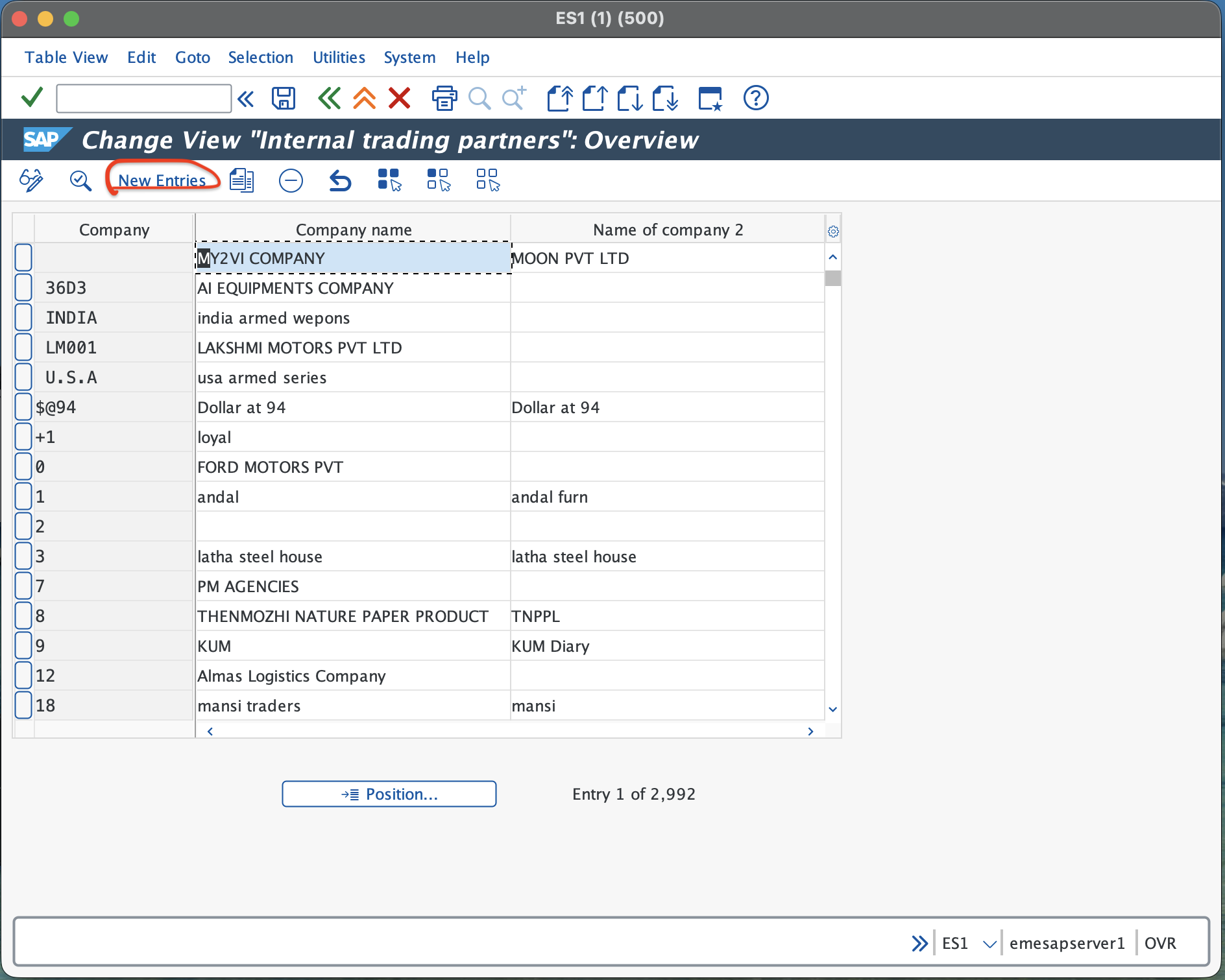Click the New Entries button
1225x980 pixels.
click(x=162, y=180)
